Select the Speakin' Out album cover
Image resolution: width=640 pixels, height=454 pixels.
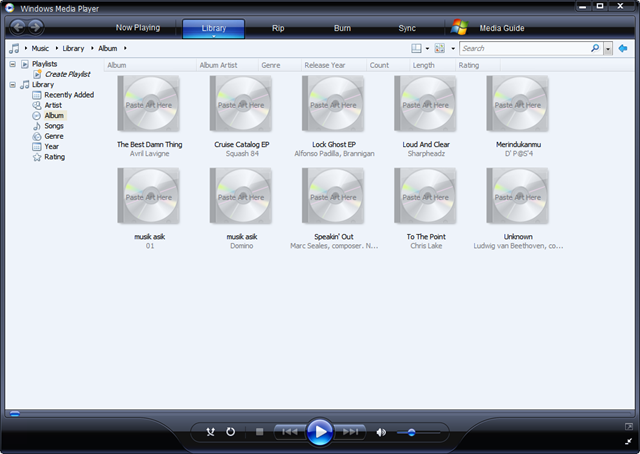click(333, 196)
